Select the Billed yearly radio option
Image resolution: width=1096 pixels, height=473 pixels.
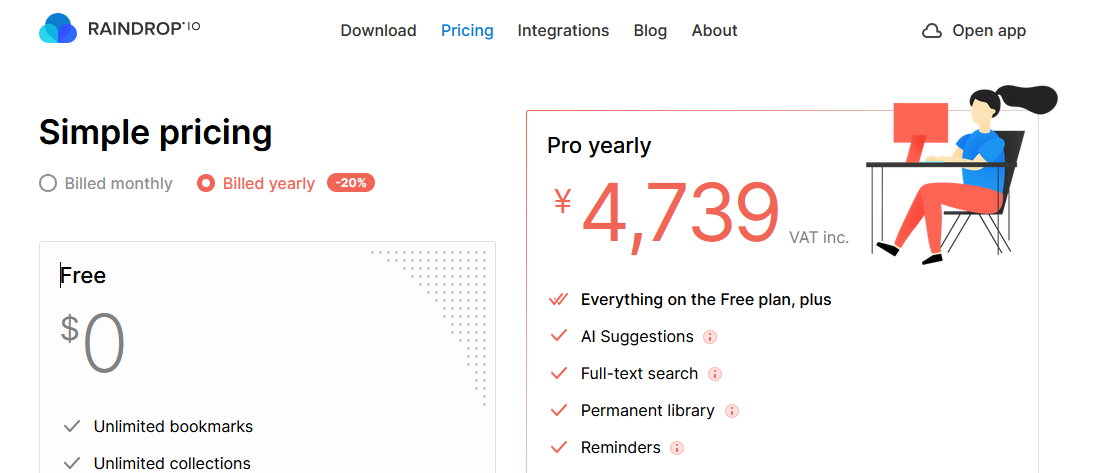206,184
